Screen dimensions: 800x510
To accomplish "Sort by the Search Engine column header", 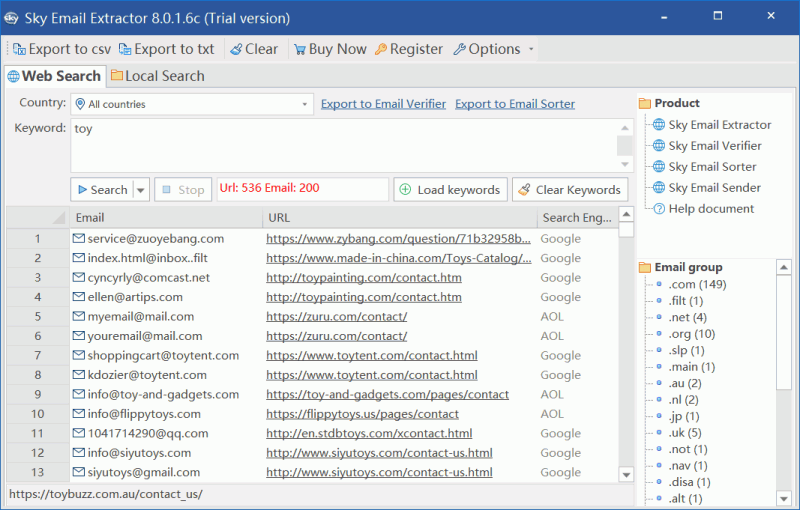I will pos(578,218).
